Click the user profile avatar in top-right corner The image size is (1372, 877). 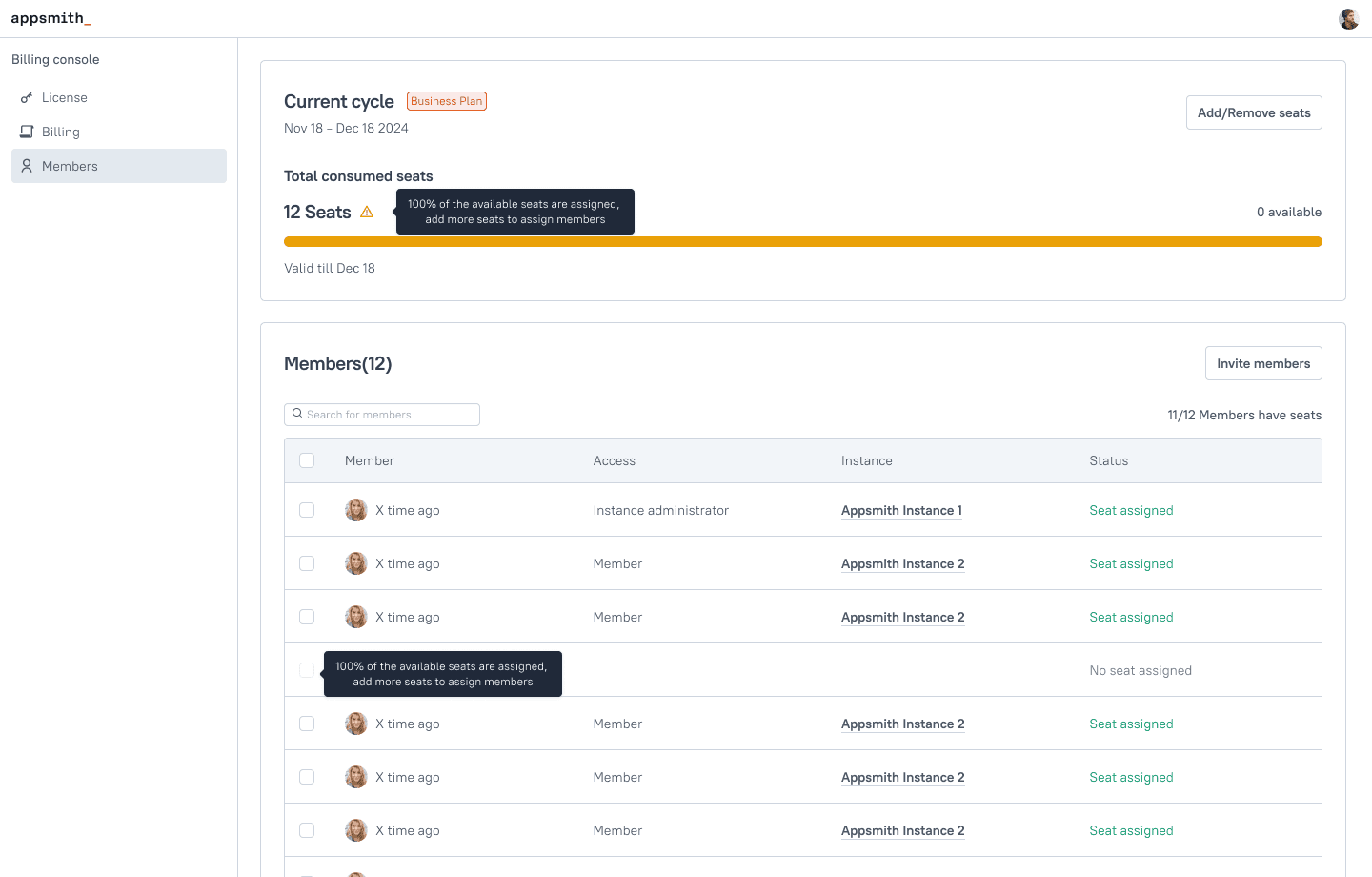(x=1348, y=19)
